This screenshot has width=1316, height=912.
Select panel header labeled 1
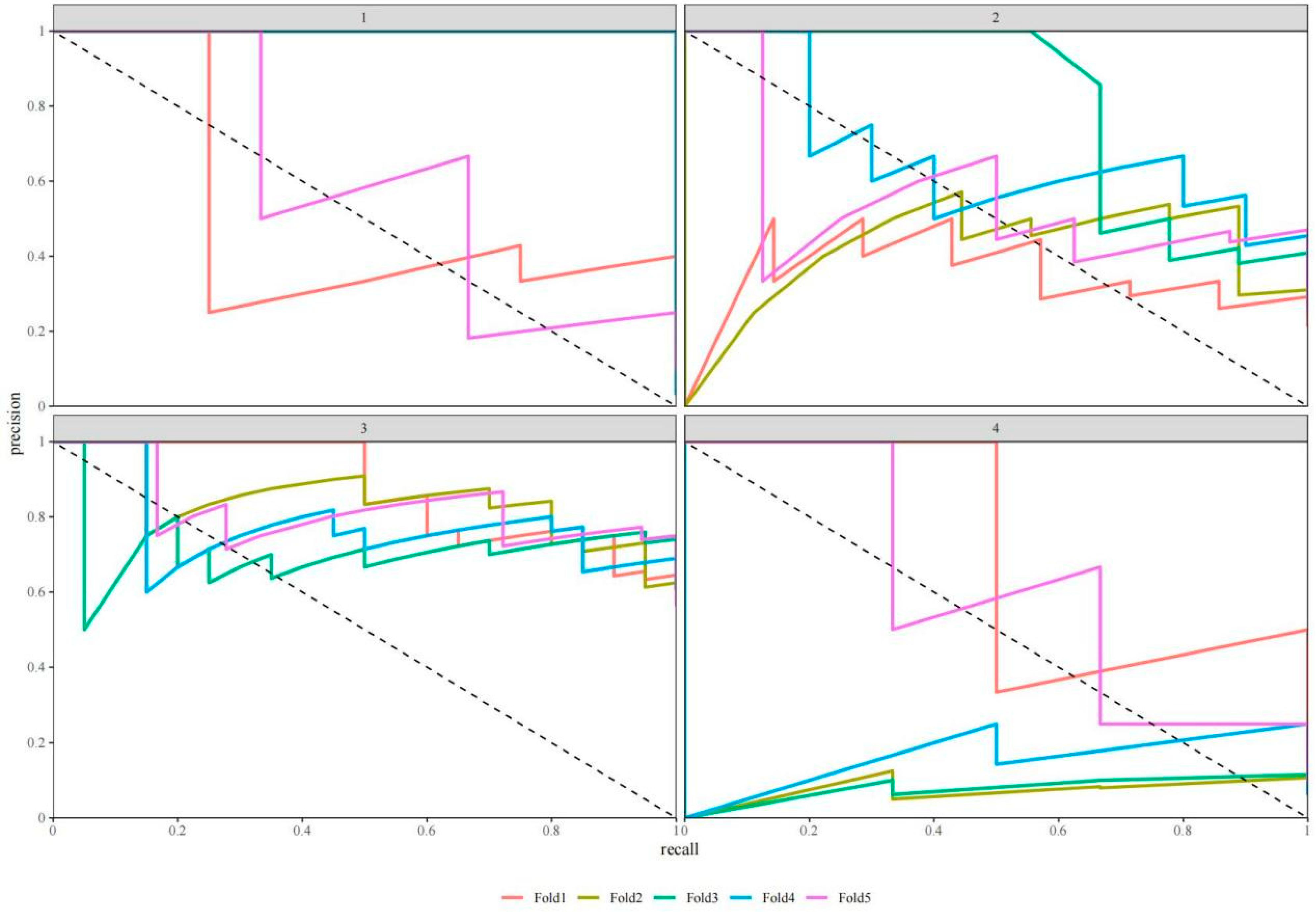[364, 18]
